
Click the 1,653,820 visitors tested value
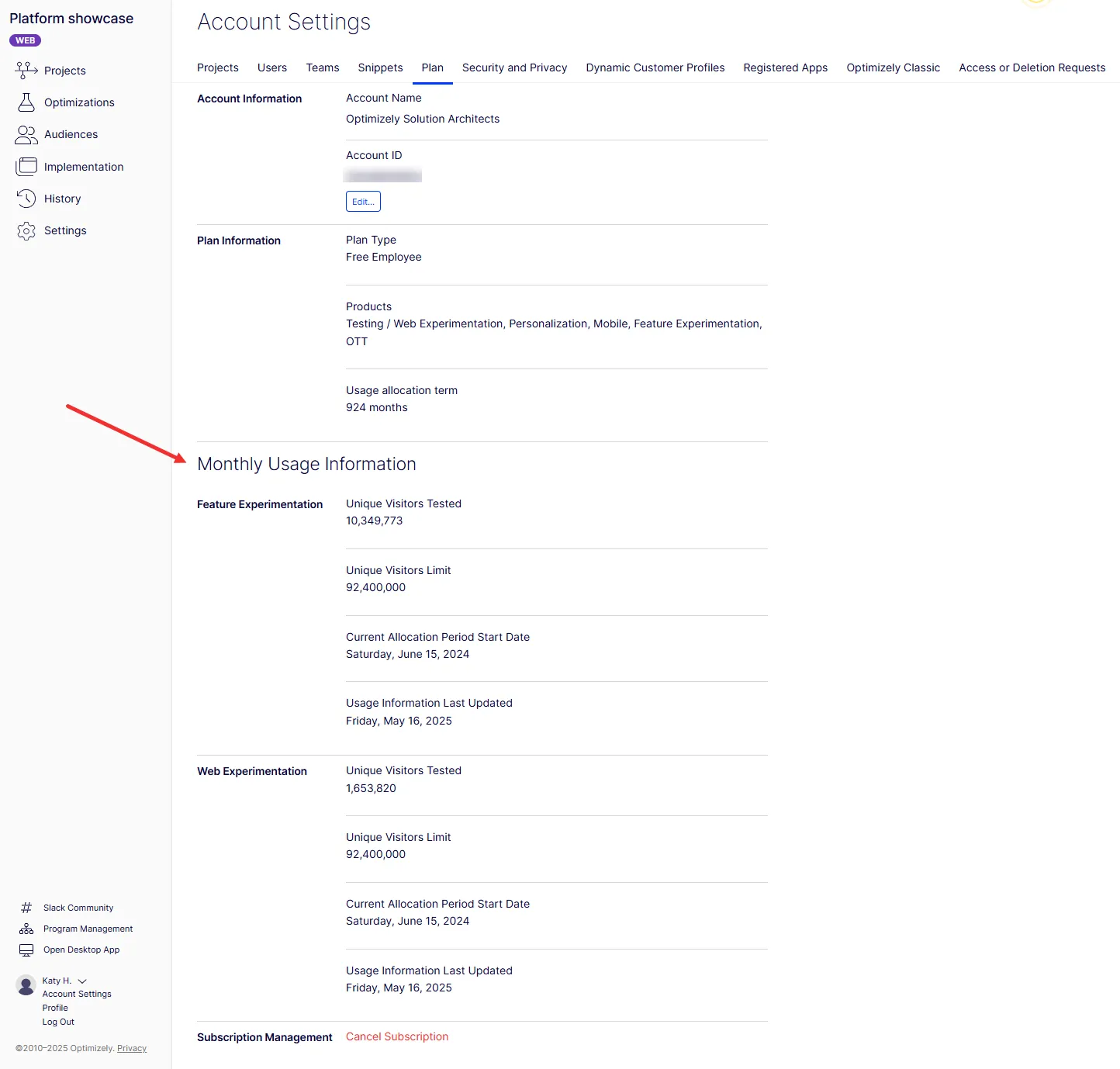point(371,788)
